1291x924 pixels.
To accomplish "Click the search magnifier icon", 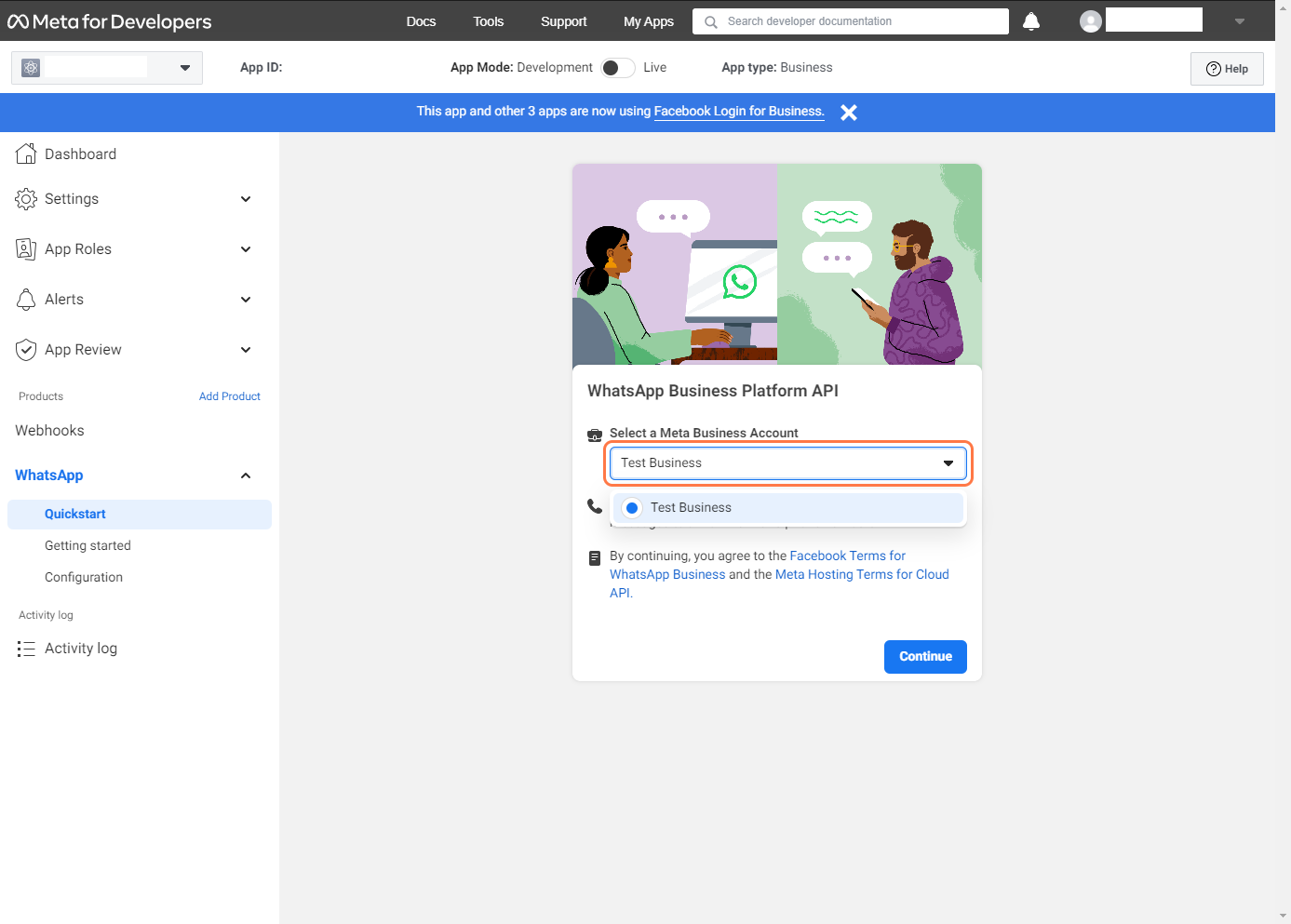I will [711, 21].
